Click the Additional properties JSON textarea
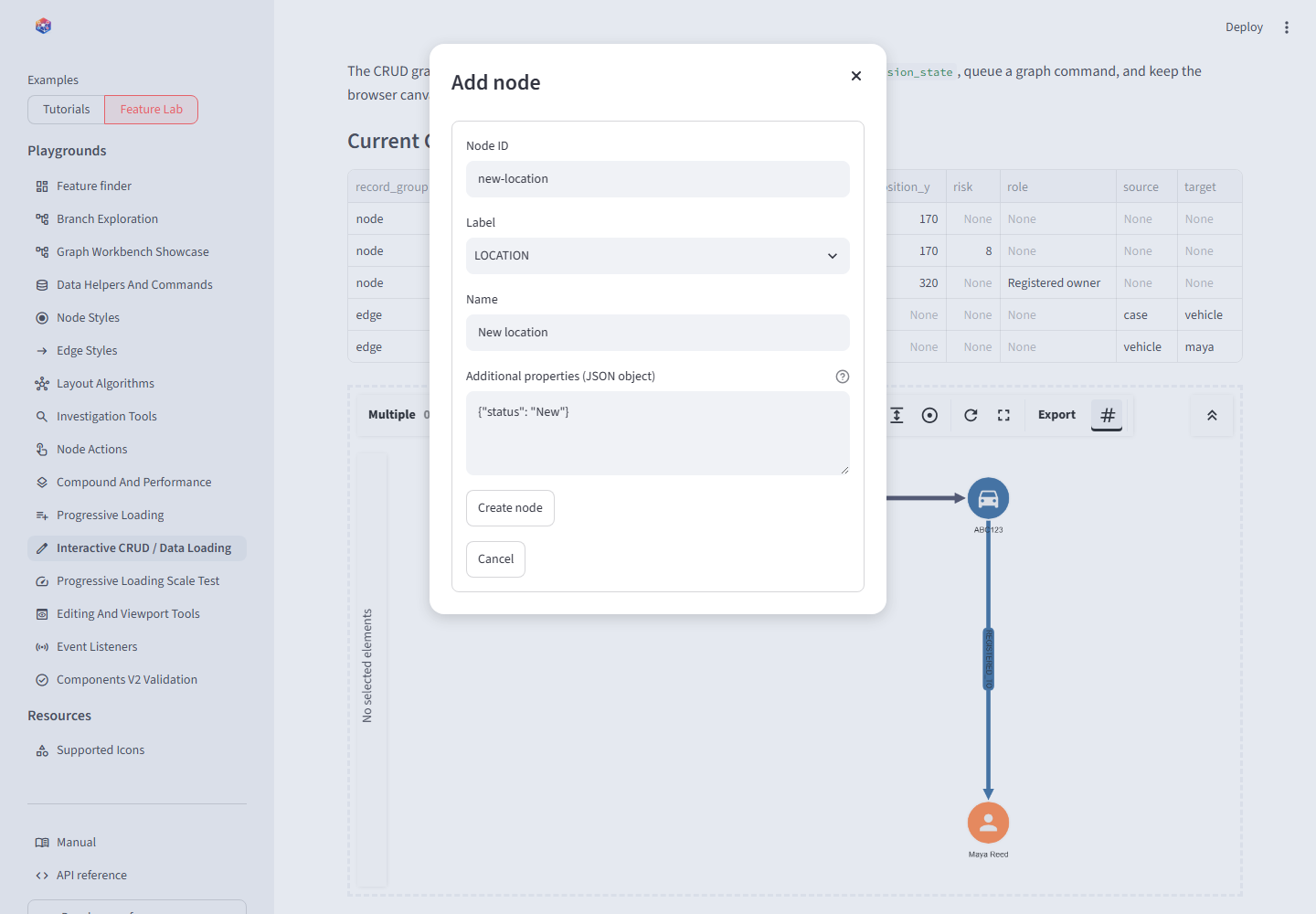 [658, 433]
